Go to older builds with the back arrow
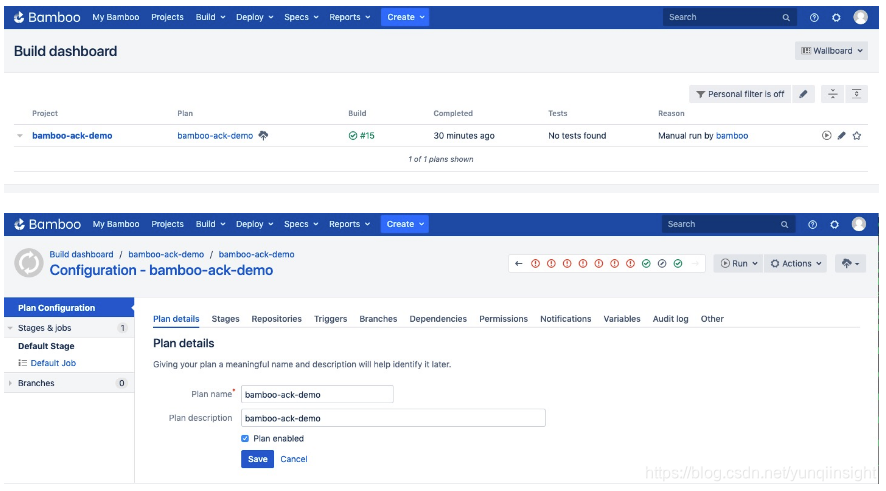This screenshot has height=491, width=886. point(519,263)
